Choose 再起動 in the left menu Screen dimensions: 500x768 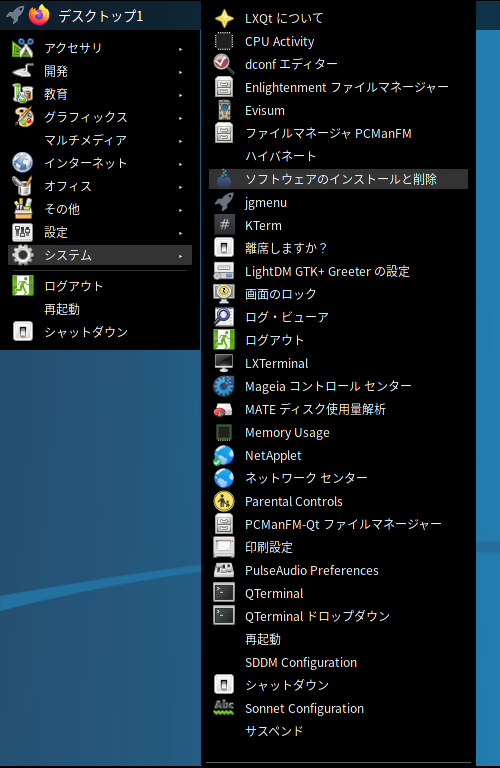(100, 309)
